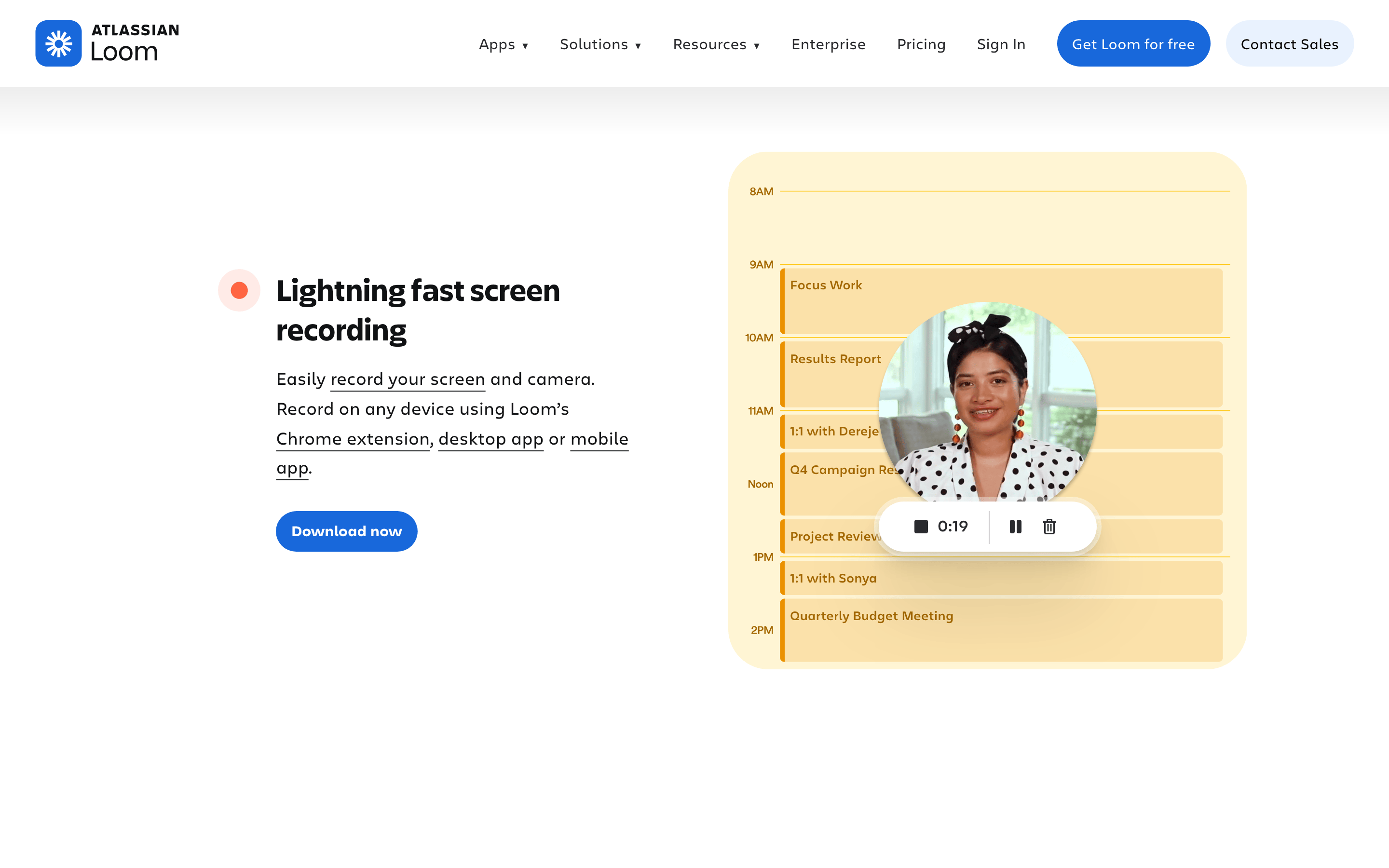This screenshot has height=868, width=1389.
Task: Go to the Pricing page
Action: click(921, 44)
